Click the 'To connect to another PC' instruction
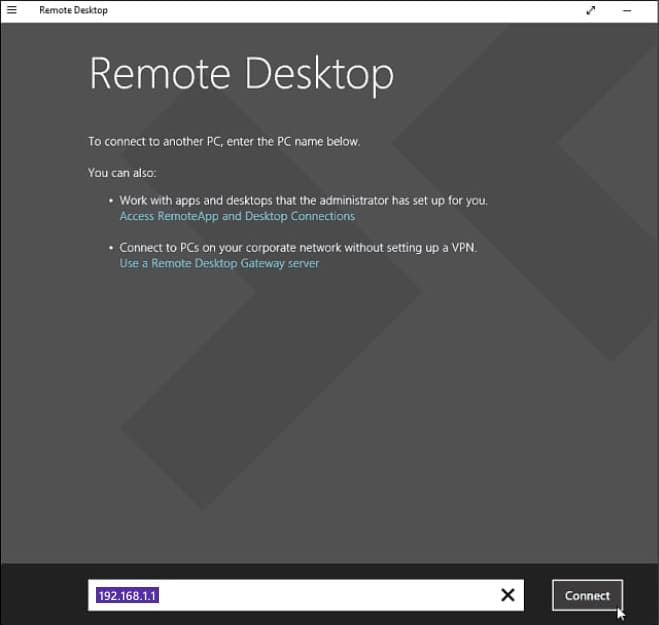Viewport: 659px width, 625px height. coord(224,142)
